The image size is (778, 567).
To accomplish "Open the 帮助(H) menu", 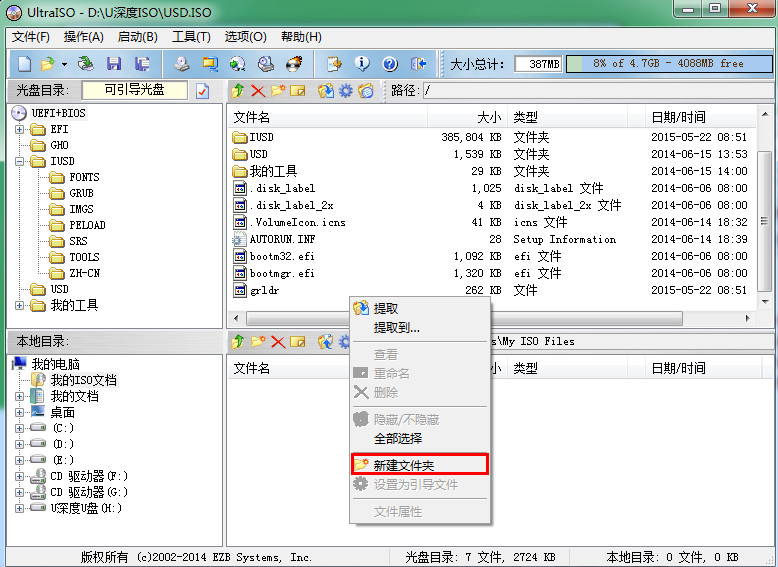I will click(x=301, y=37).
